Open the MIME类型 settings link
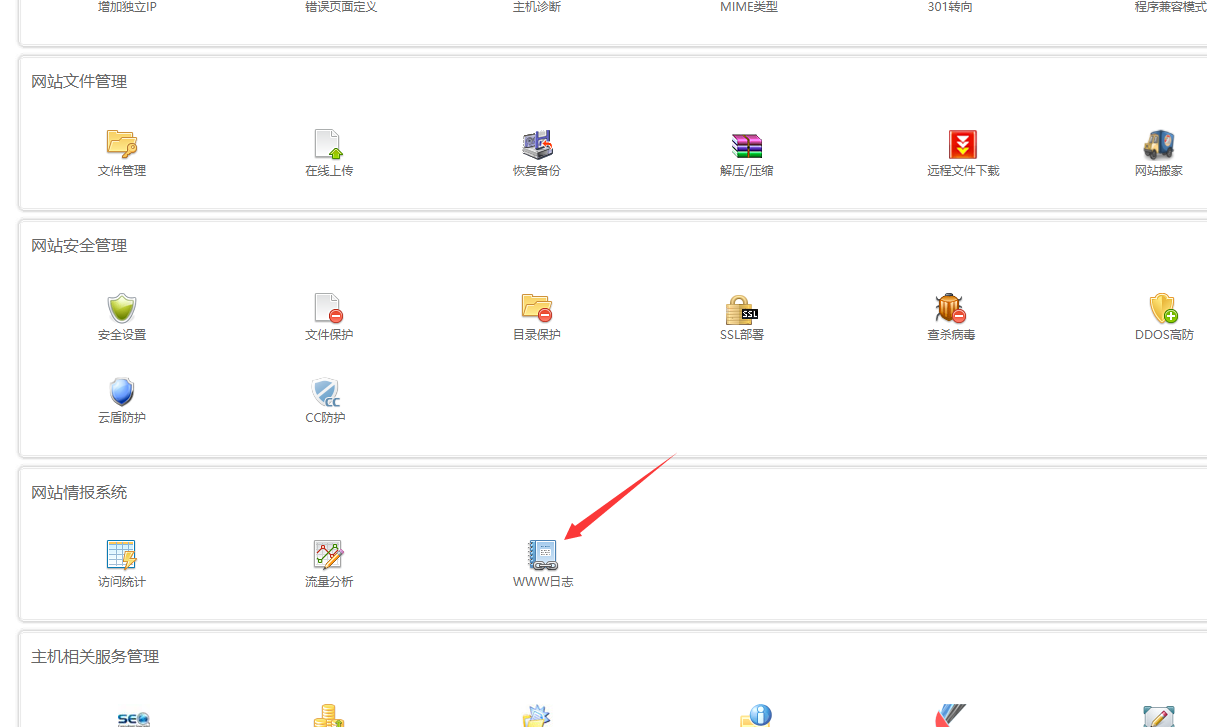 748,7
